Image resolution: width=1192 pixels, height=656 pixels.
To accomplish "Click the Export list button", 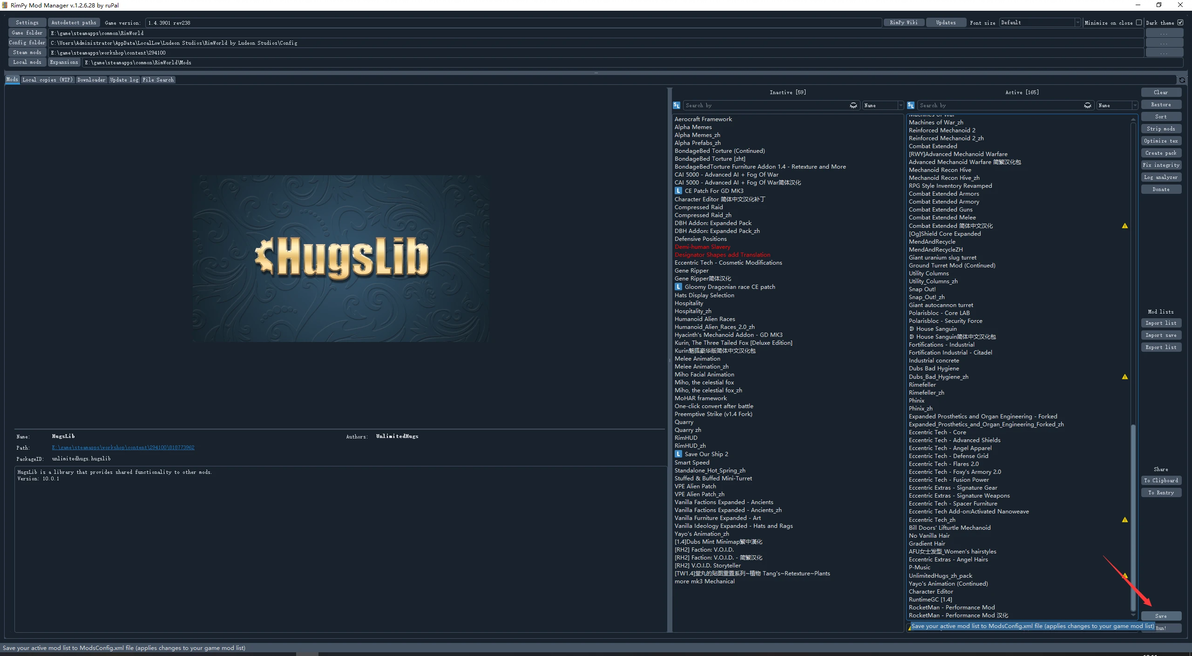I will tap(1161, 347).
